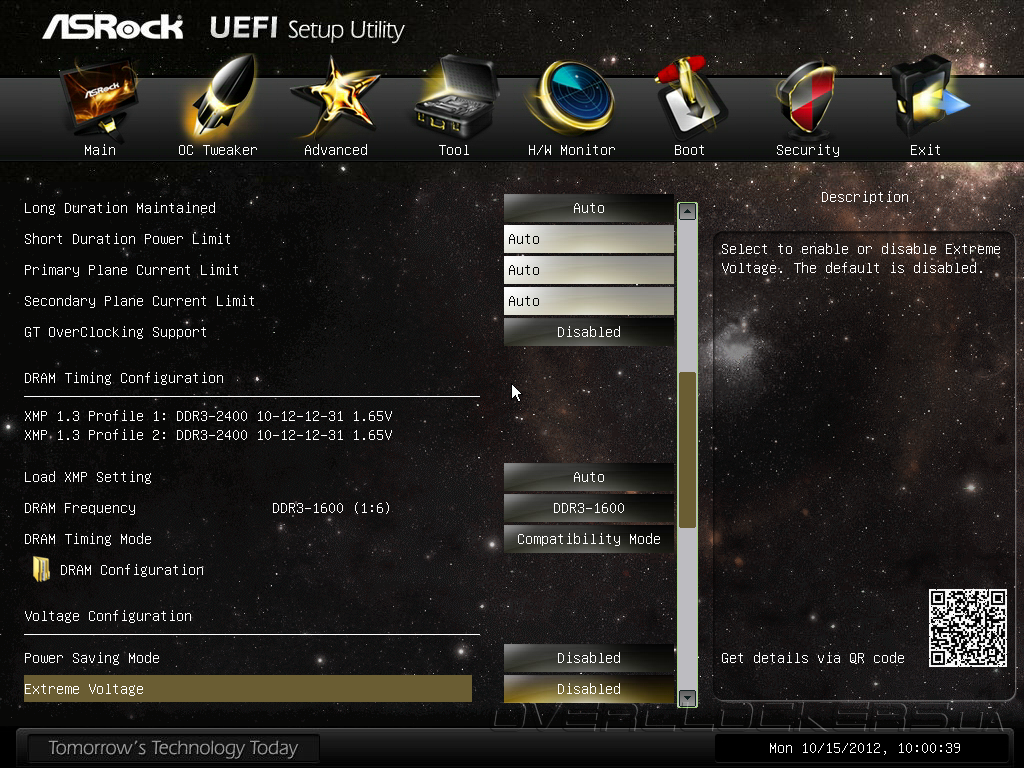This screenshot has height=768, width=1024.
Task: Open Long Duration Maintained Auto dropdown
Action: 588,208
